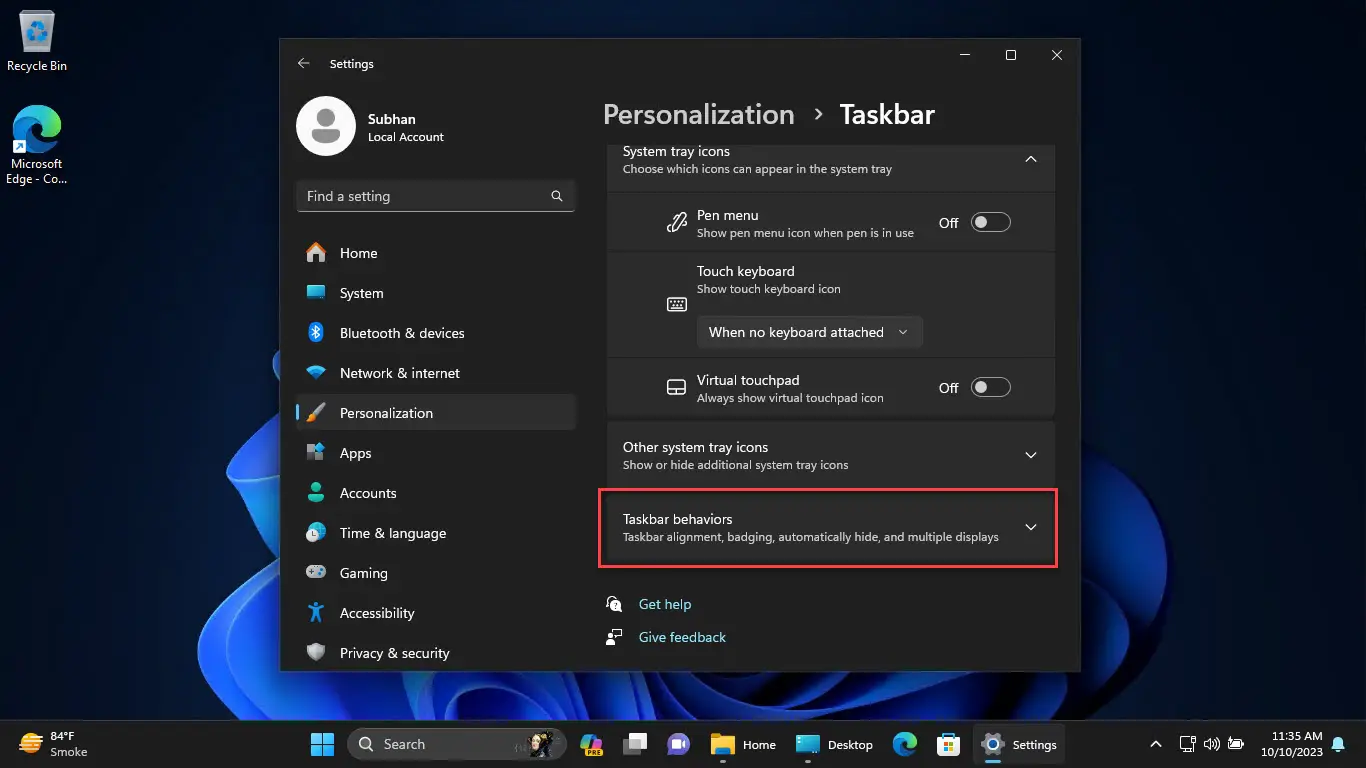Open Privacy & security settings
This screenshot has height=768, width=1366.
coord(436,653)
